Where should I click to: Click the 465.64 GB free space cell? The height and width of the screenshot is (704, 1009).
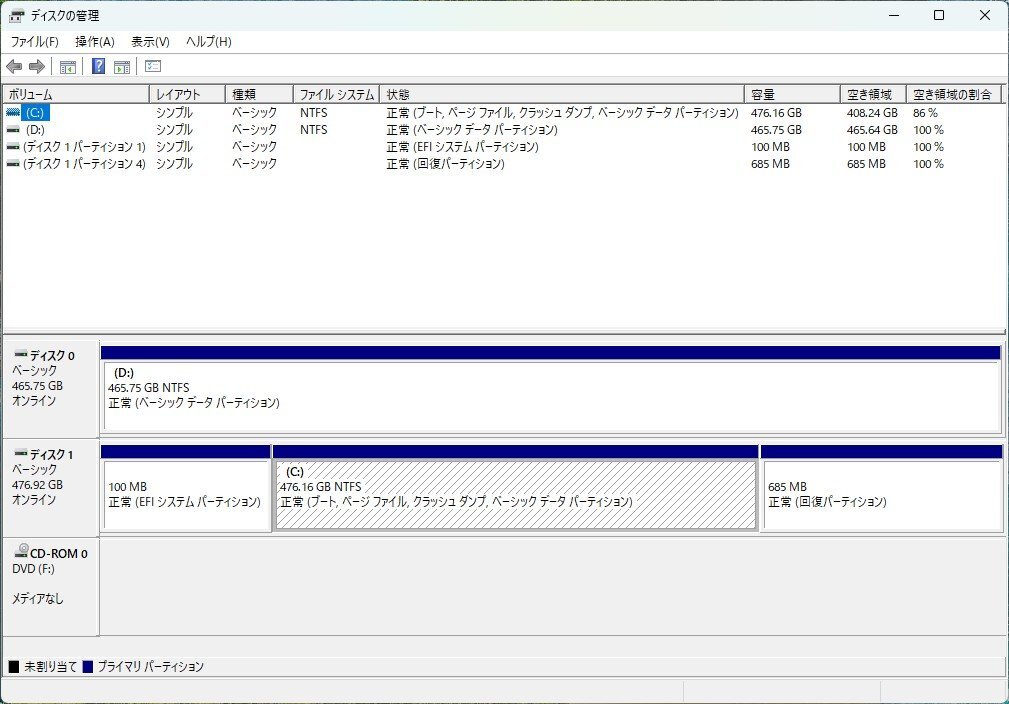pyautogui.click(x=872, y=129)
